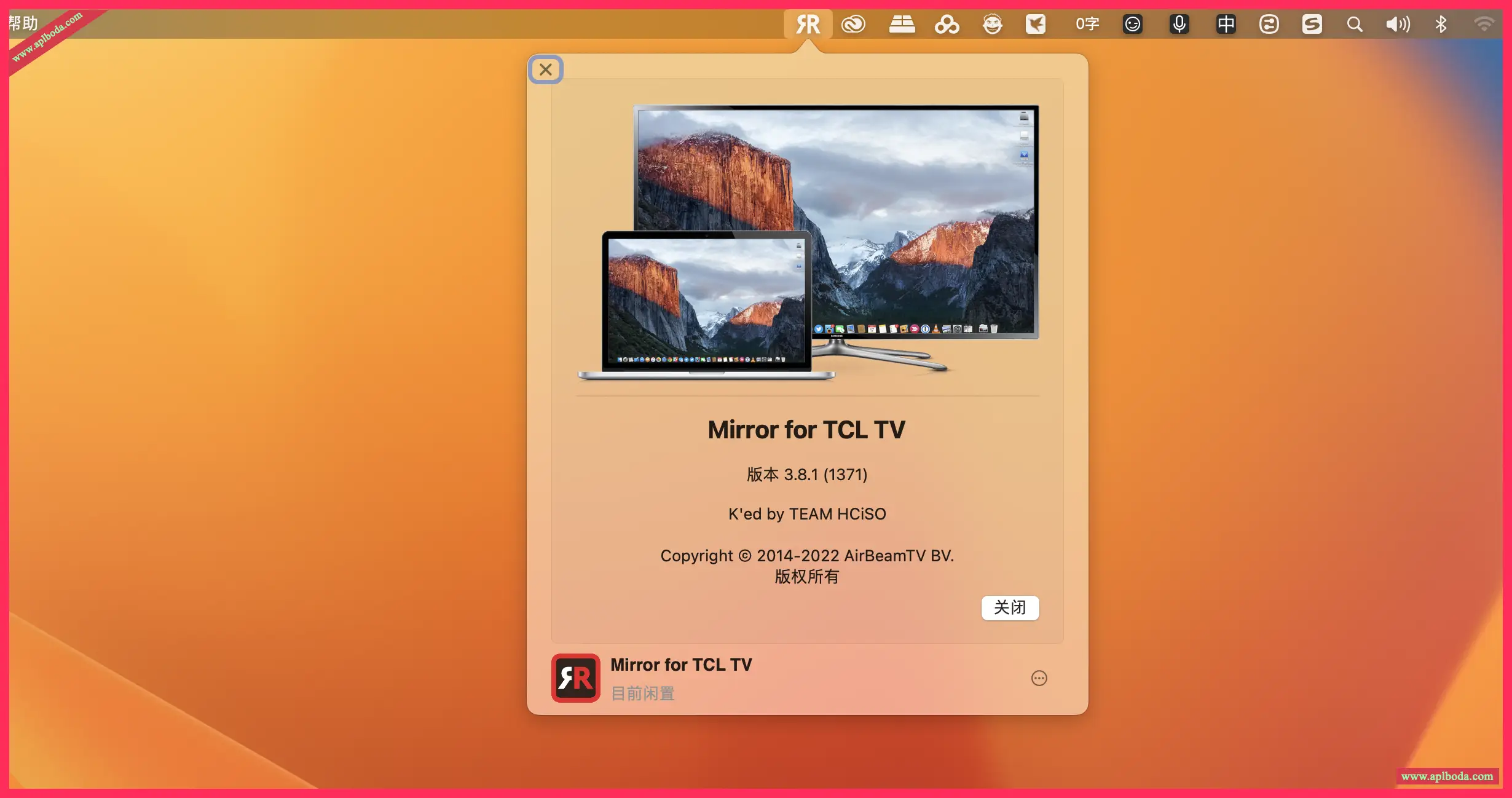Click the red Mirror for TCL TV app icon

click(x=576, y=678)
